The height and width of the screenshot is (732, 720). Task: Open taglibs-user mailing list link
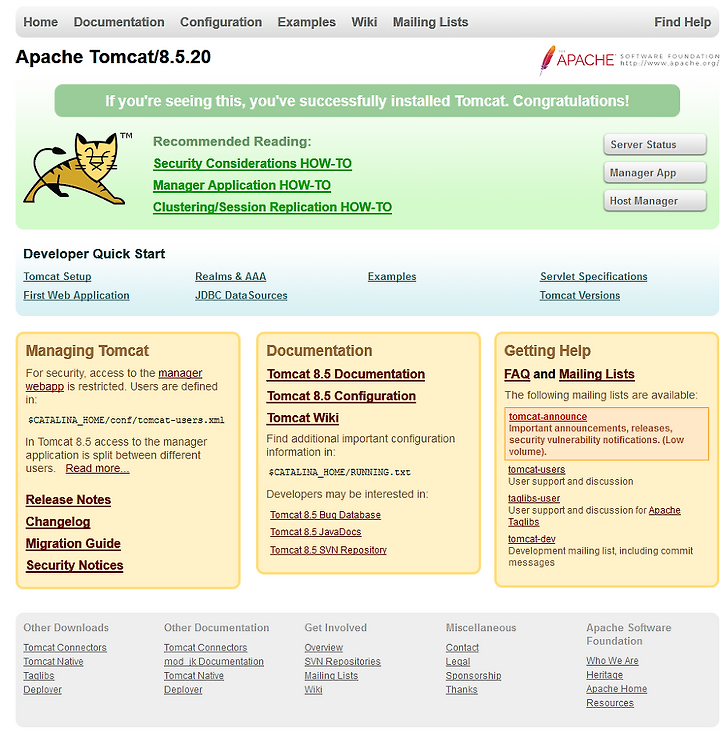pos(534,499)
